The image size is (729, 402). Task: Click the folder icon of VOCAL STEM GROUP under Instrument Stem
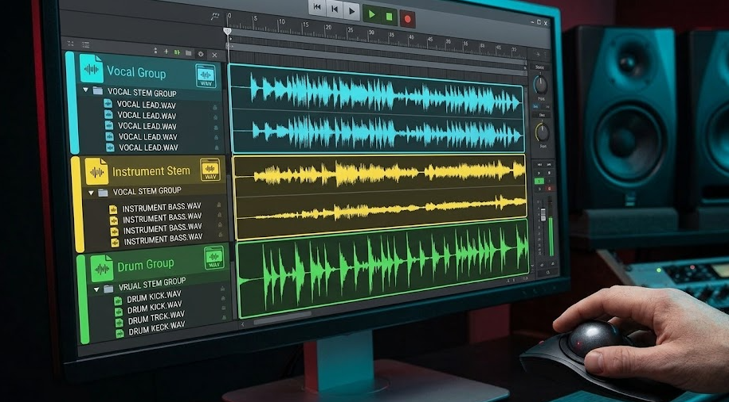click(x=103, y=192)
